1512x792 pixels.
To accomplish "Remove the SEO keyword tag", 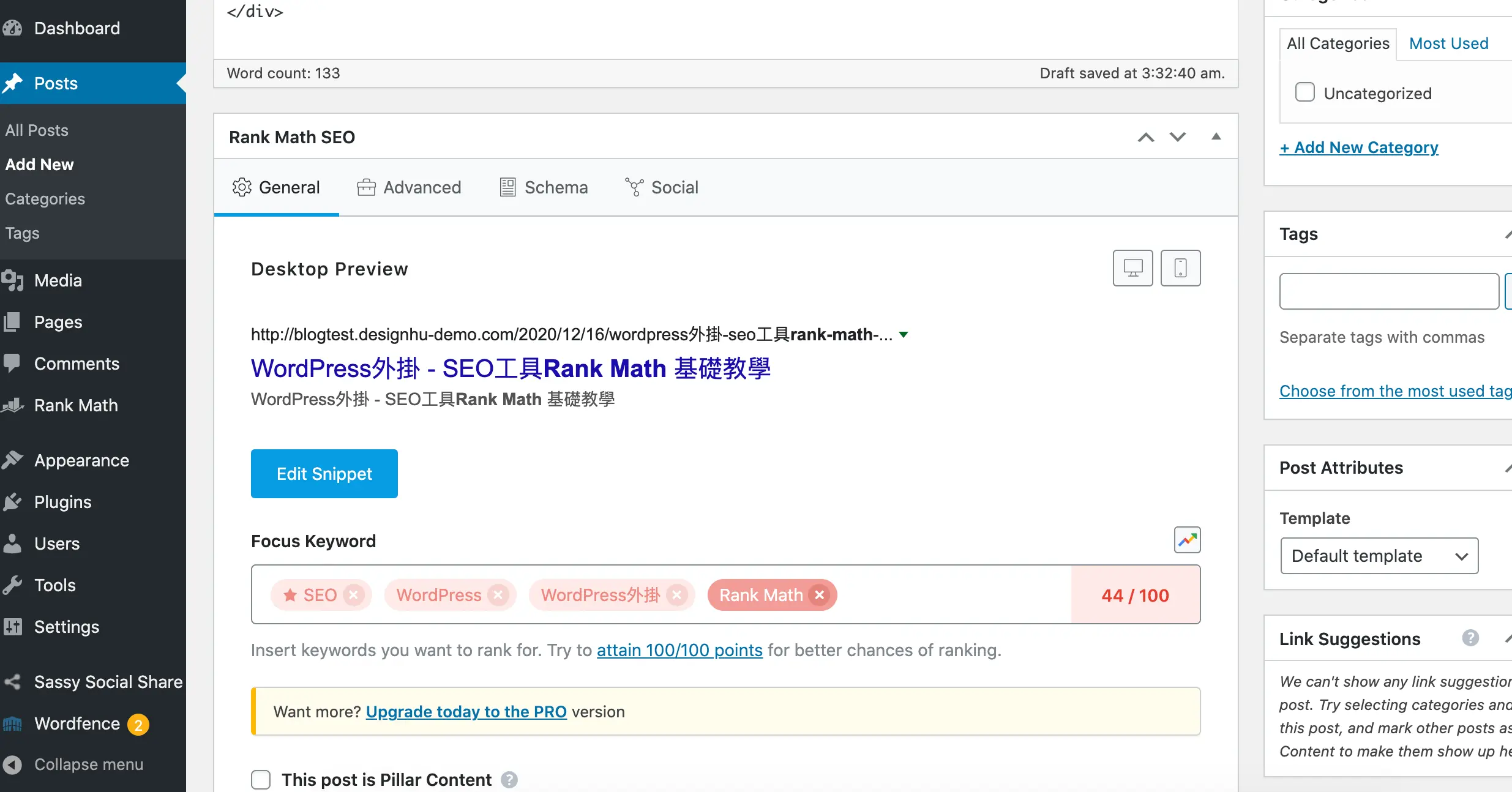I will (x=353, y=595).
